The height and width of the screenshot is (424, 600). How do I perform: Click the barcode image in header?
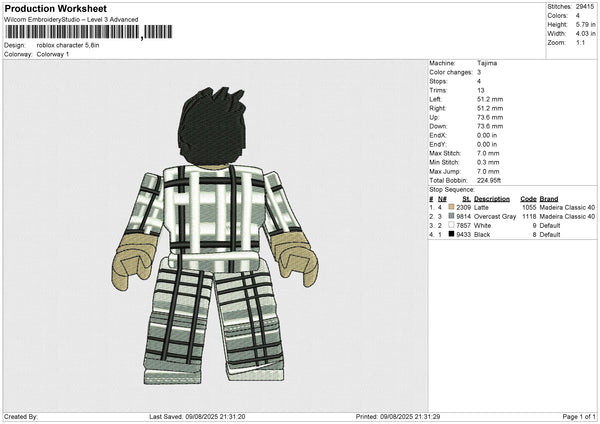tap(89, 32)
